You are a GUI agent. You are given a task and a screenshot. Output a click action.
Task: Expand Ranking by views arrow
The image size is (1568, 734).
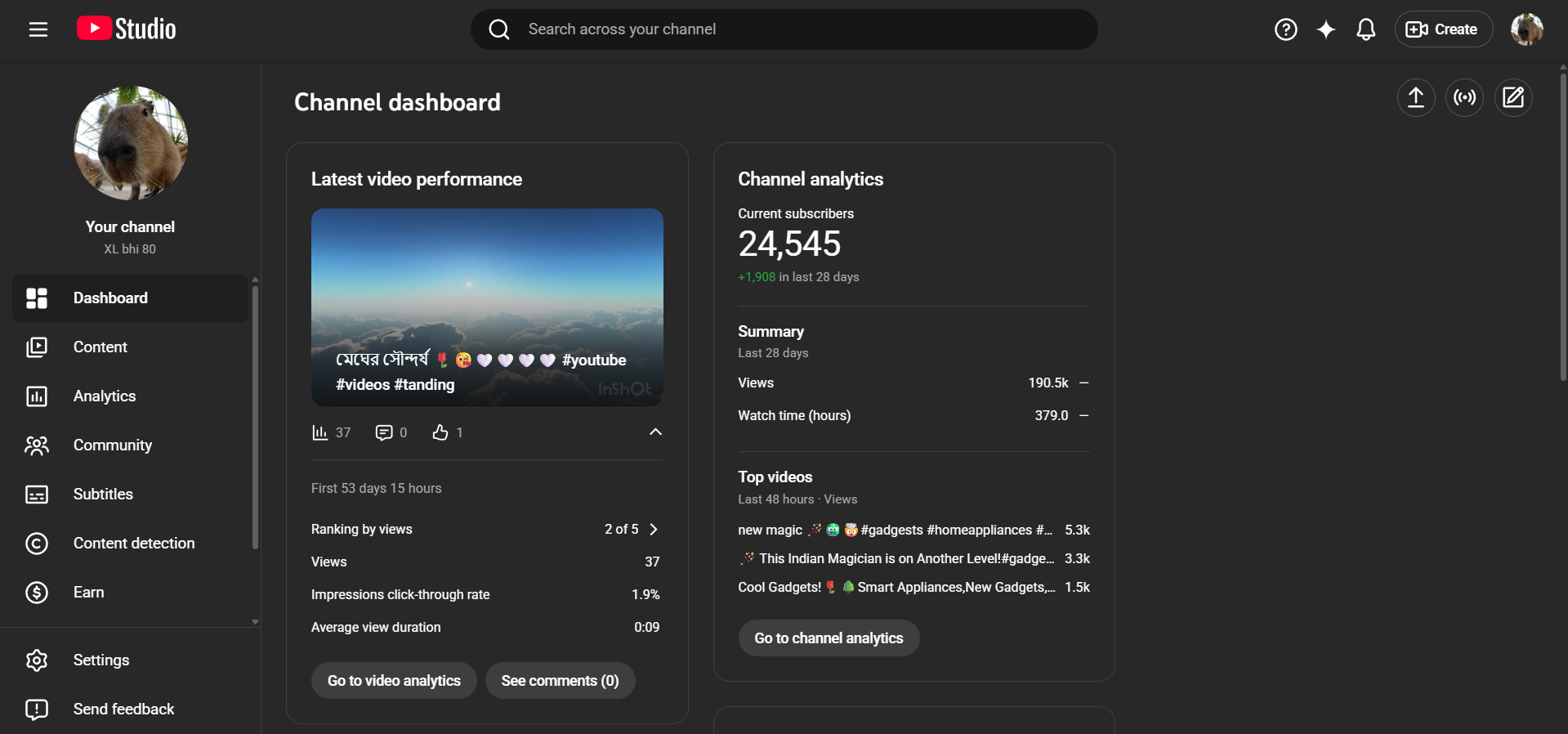coord(654,530)
